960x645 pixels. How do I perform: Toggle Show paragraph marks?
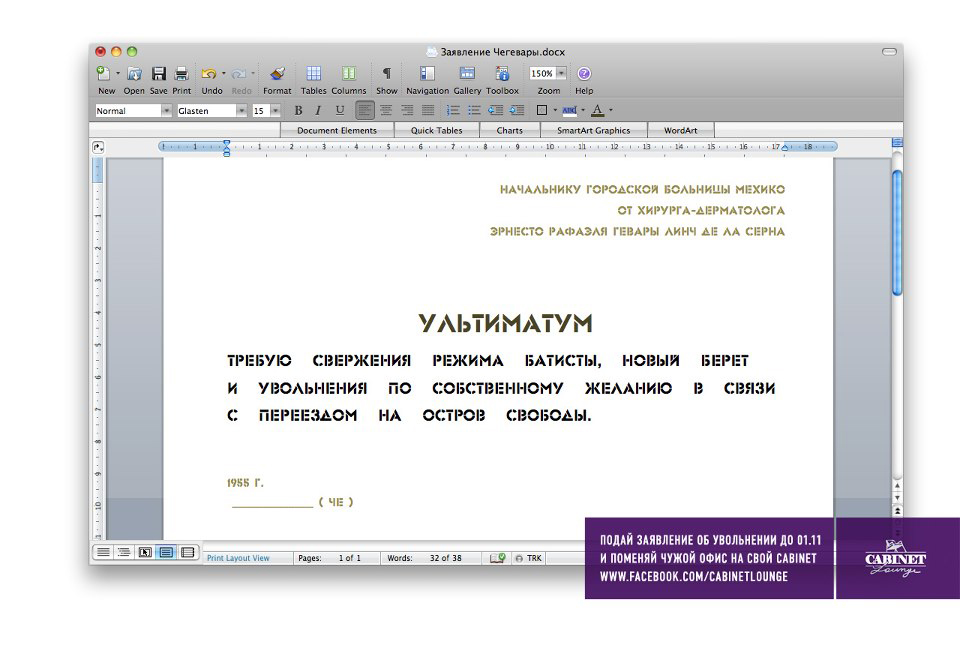[386, 73]
